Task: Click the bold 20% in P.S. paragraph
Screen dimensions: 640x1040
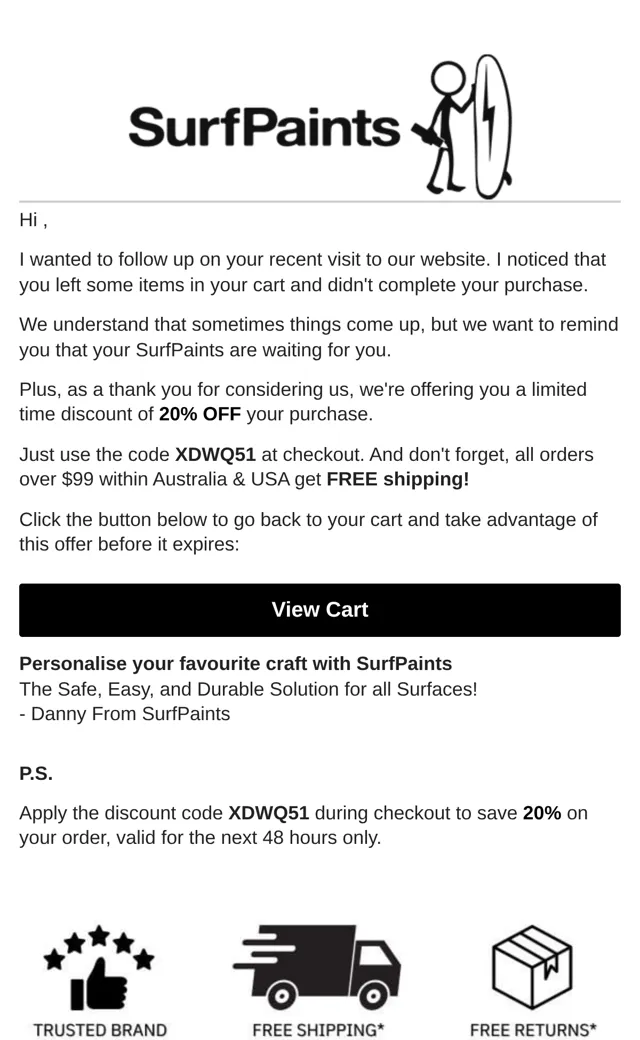Action: tap(542, 813)
